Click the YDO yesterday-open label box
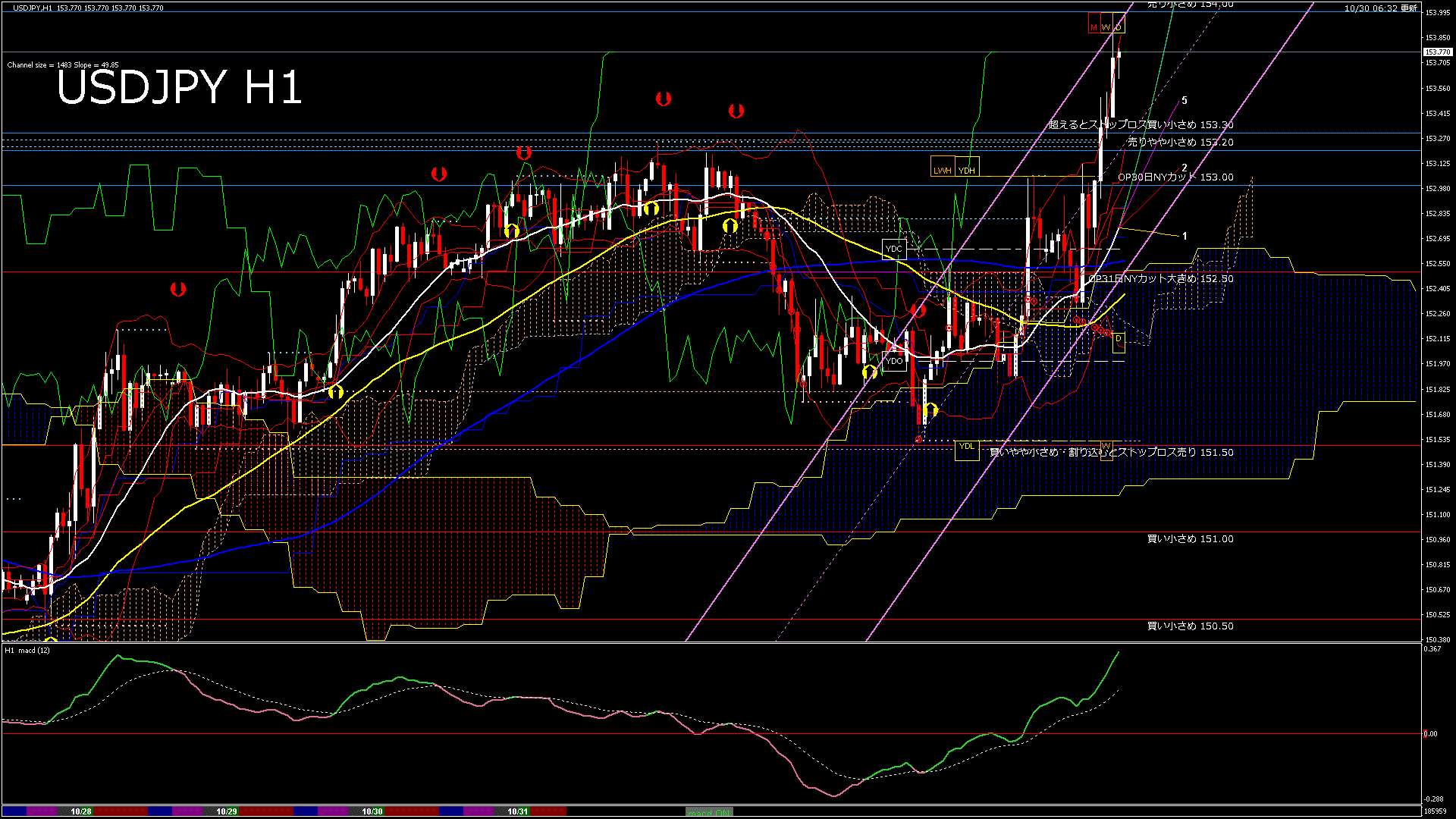1456x819 pixels. (894, 362)
